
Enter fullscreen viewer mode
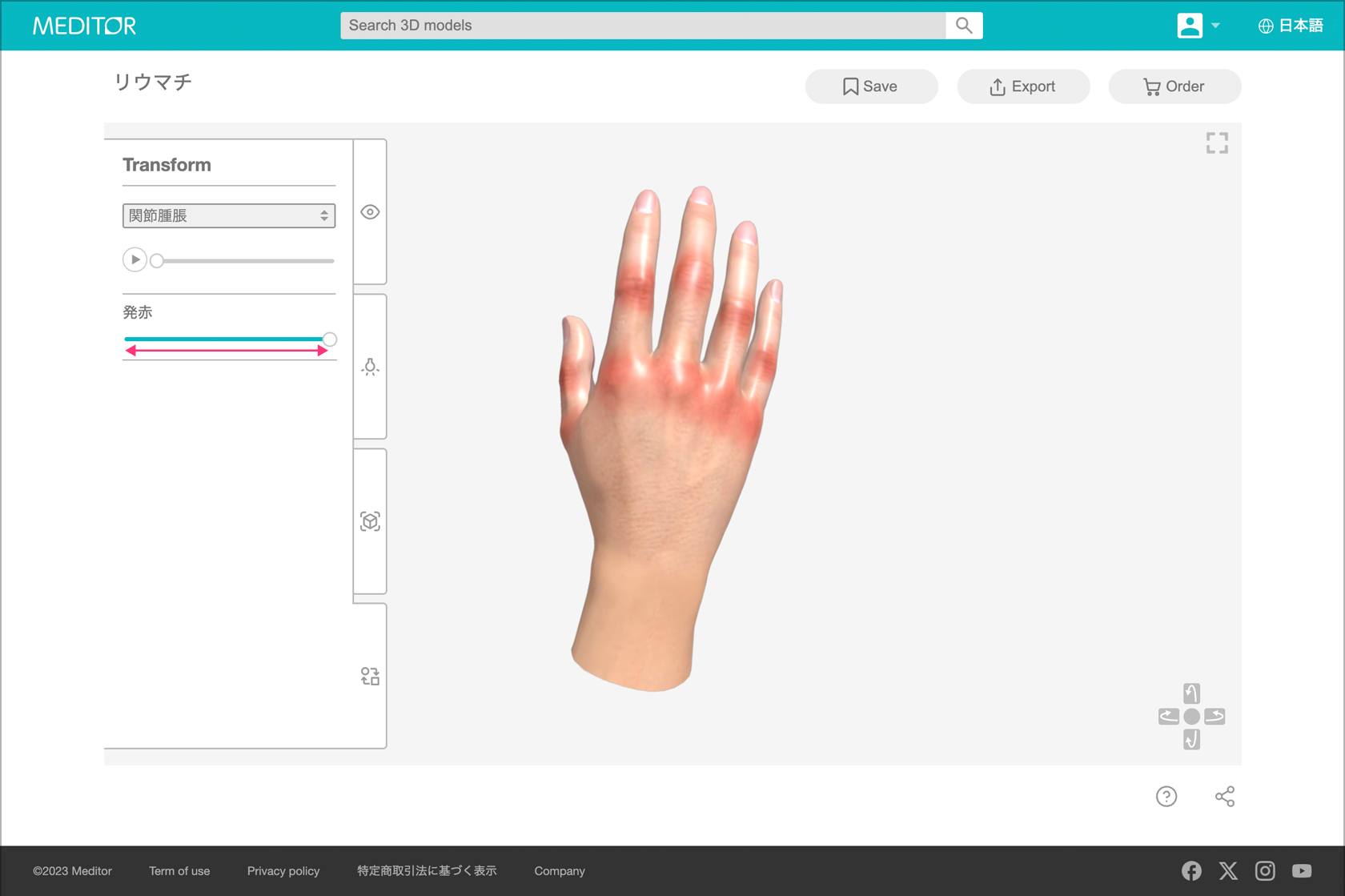pos(1217,143)
